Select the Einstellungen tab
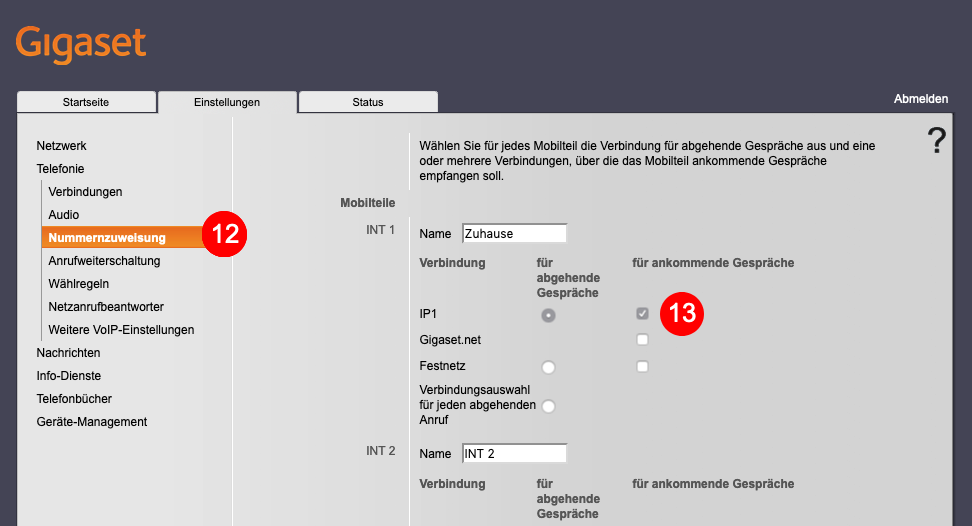Image resolution: width=972 pixels, height=526 pixels. tap(227, 102)
